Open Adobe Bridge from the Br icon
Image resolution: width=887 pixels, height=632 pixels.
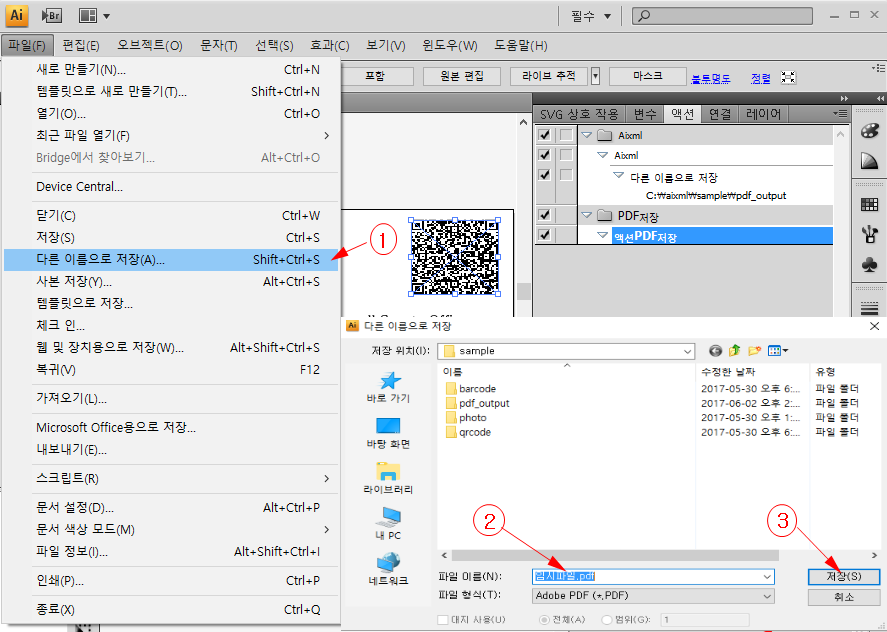coord(50,15)
